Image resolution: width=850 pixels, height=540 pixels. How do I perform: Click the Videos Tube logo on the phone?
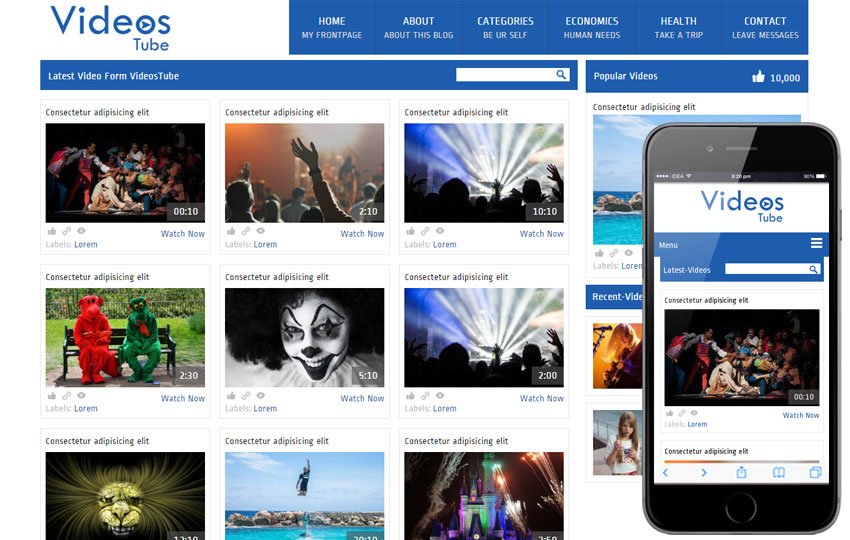coord(742,207)
